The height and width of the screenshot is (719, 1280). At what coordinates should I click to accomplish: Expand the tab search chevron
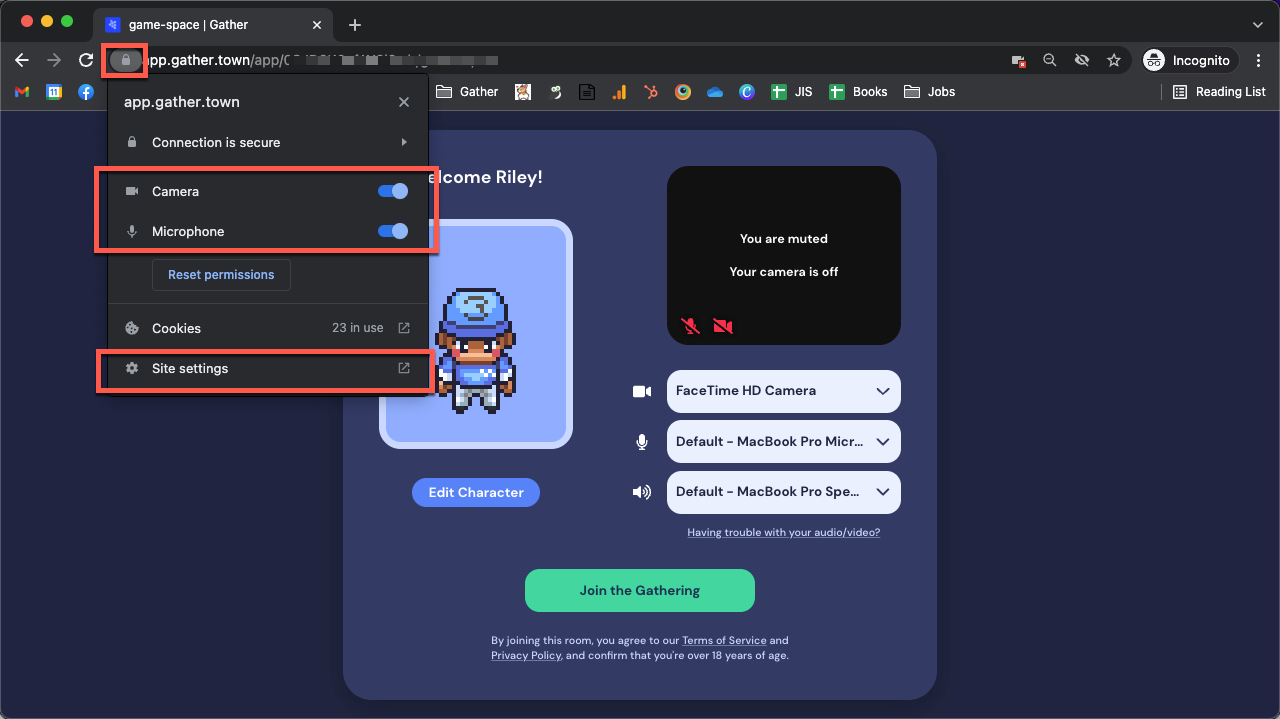click(1258, 24)
